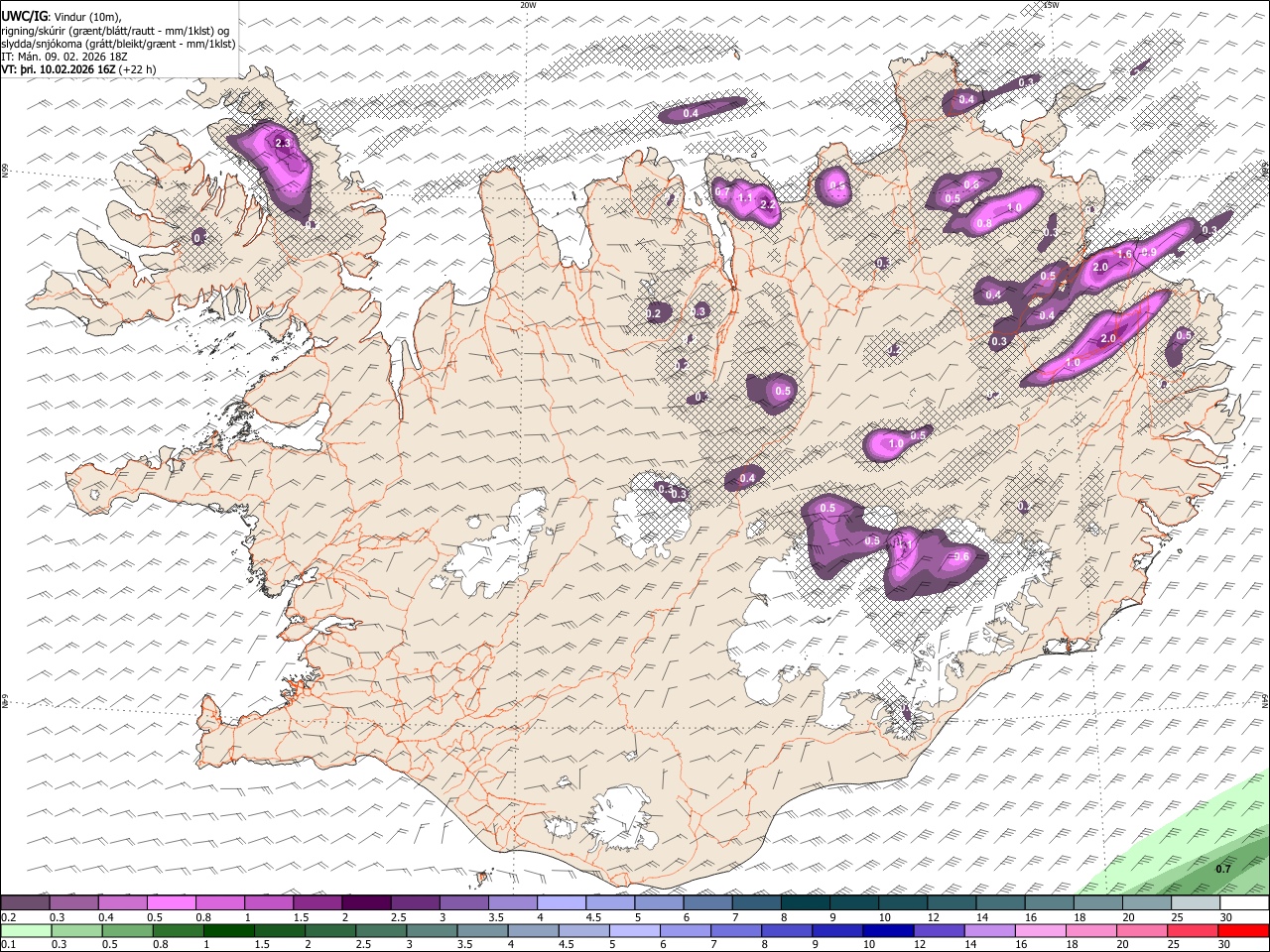
Task: Pick the bright pink 0.5 swatch in snow scale
Action: pos(171,903)
